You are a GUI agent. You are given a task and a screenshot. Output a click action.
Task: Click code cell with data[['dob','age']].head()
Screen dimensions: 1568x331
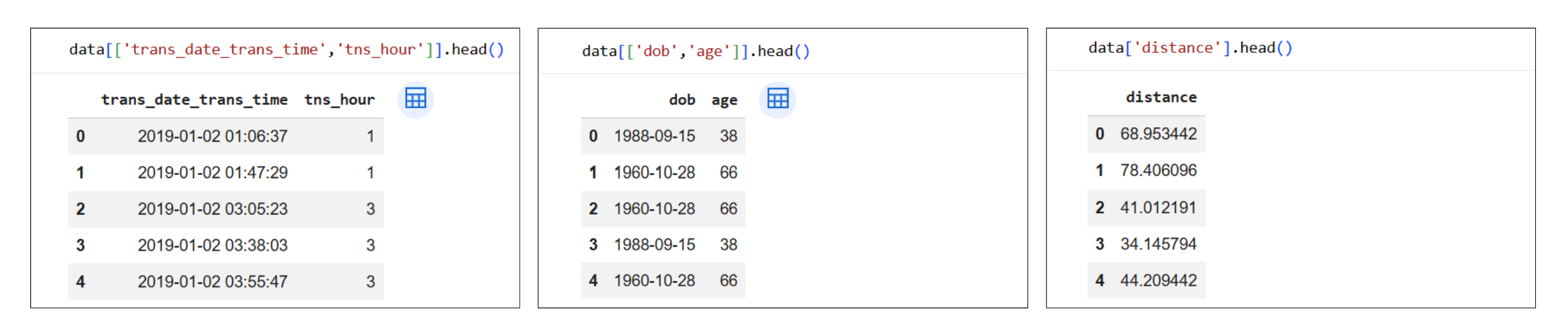point(696,52)
